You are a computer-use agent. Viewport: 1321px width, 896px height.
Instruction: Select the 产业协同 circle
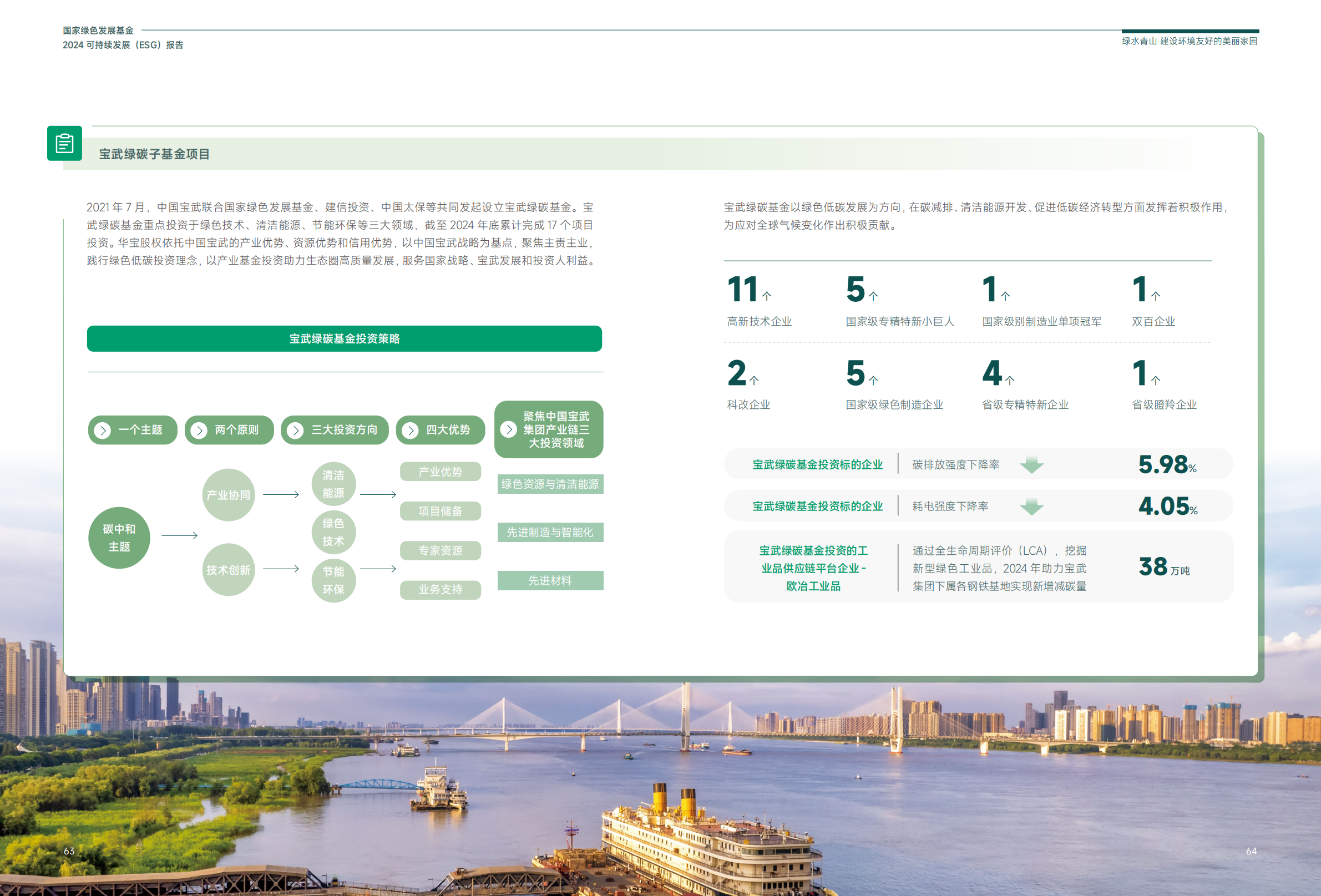pyautogui.click(x=228, y=495)
